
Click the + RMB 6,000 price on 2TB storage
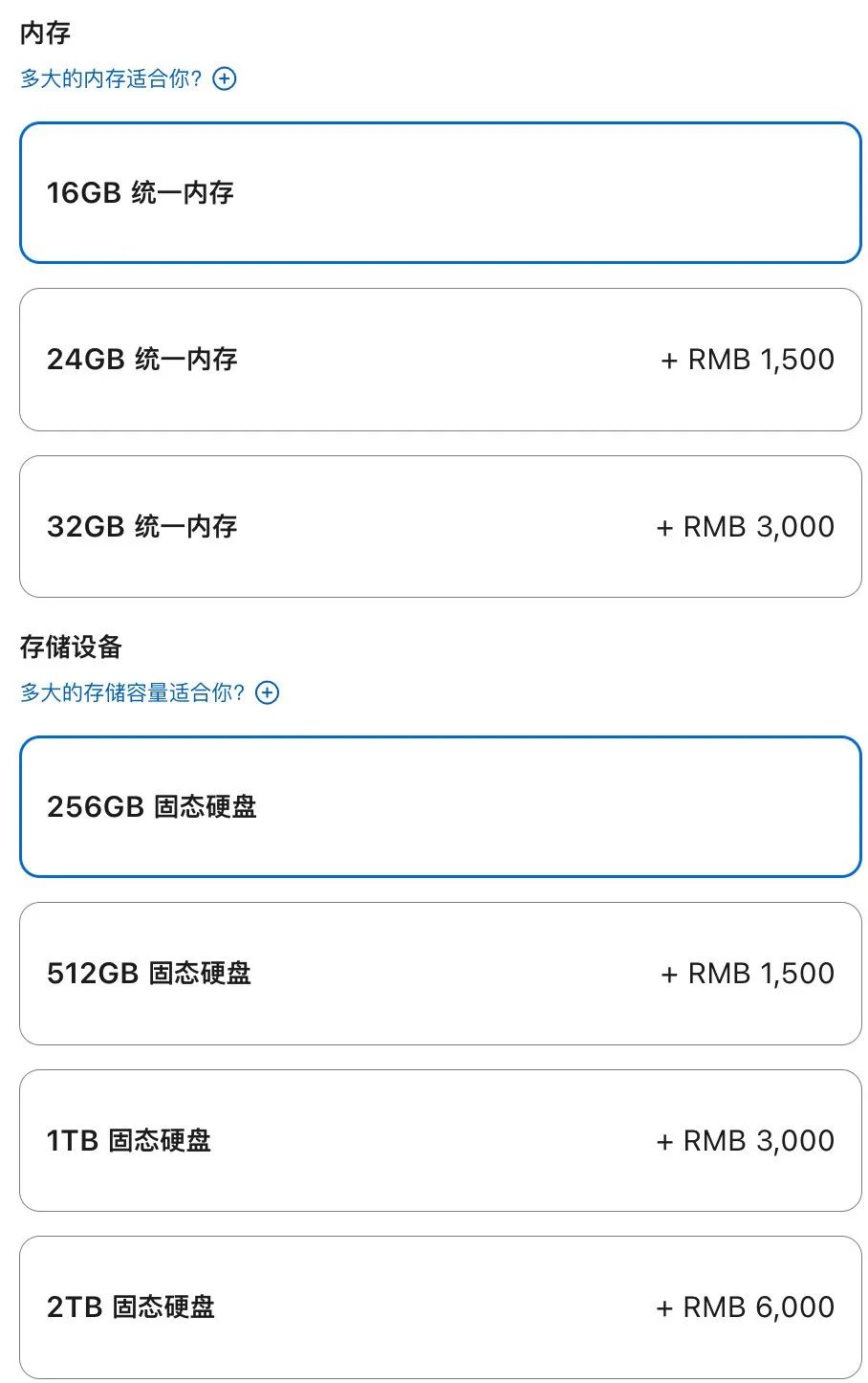(x=746, y=1307)
